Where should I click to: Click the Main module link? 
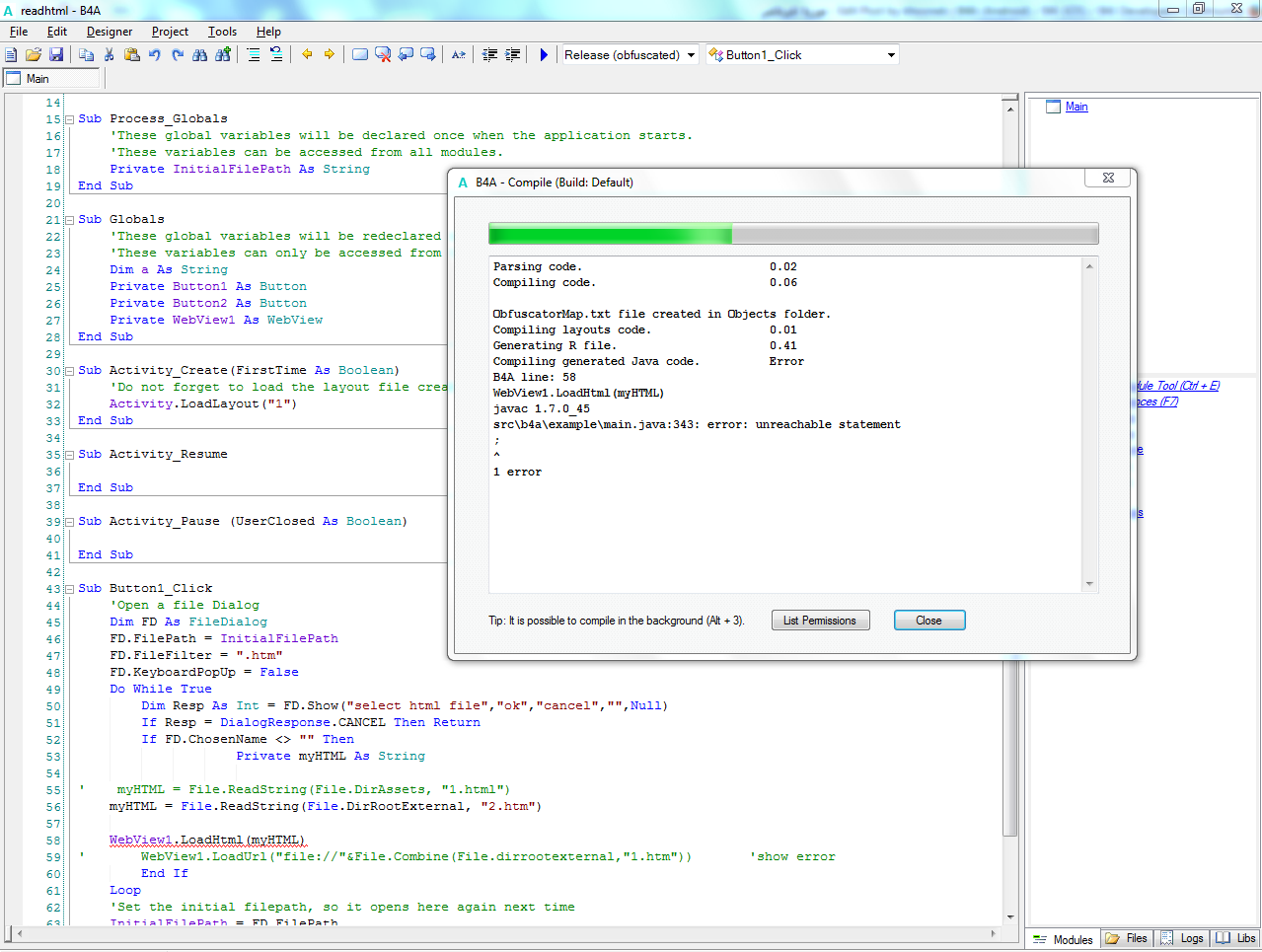[x=1076, y=107]
